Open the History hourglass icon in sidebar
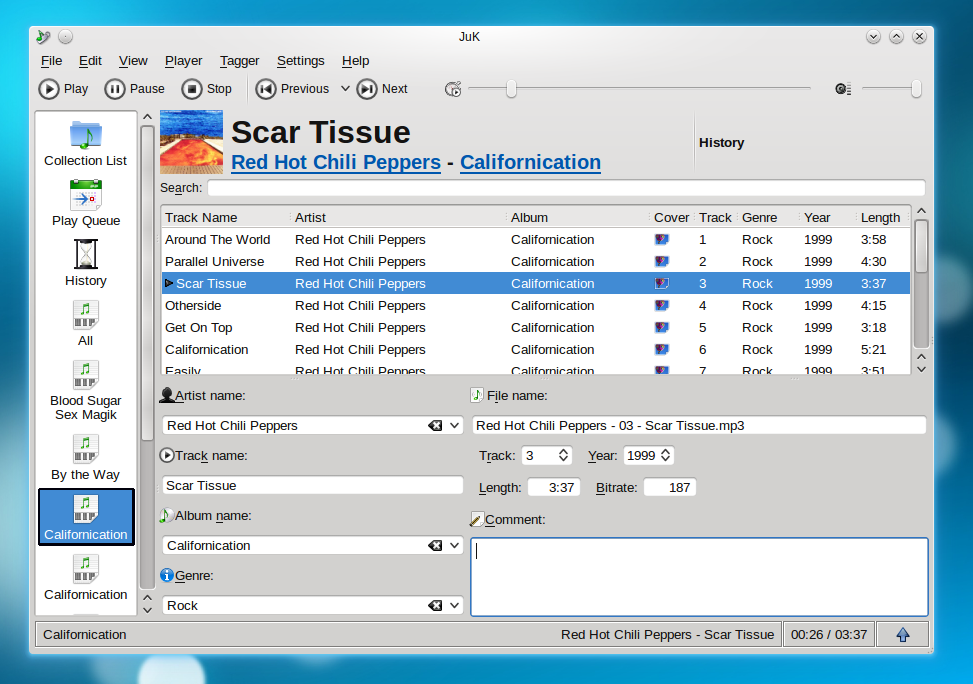The image size is (973, 684). pyautogui.click(x=86, y=254)
